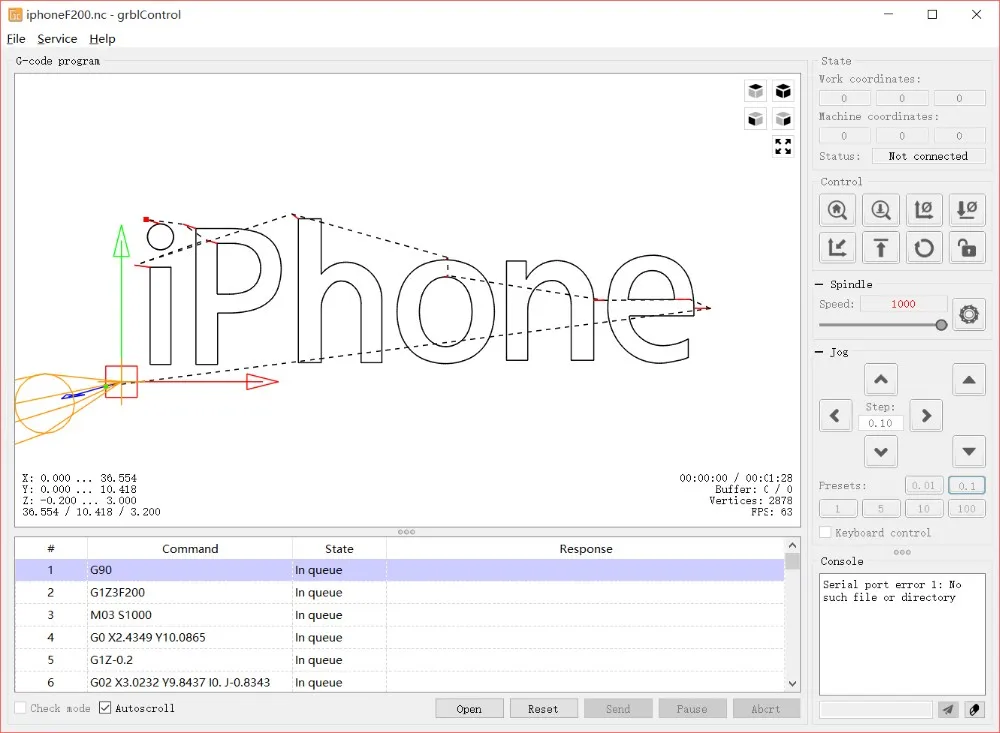Open the File menu
The height and width of the screenshot is (733, 1000).
click(16, 39)
